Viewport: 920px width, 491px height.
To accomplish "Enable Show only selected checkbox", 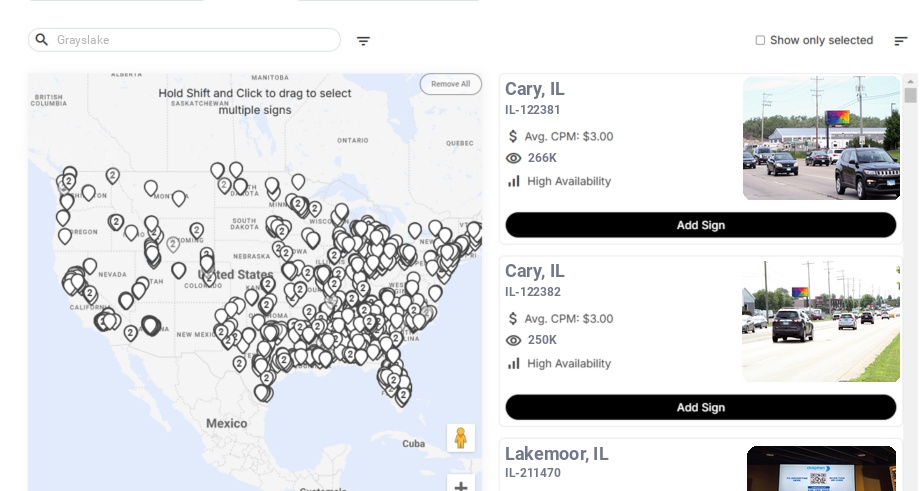I will (x=760, y=40).
